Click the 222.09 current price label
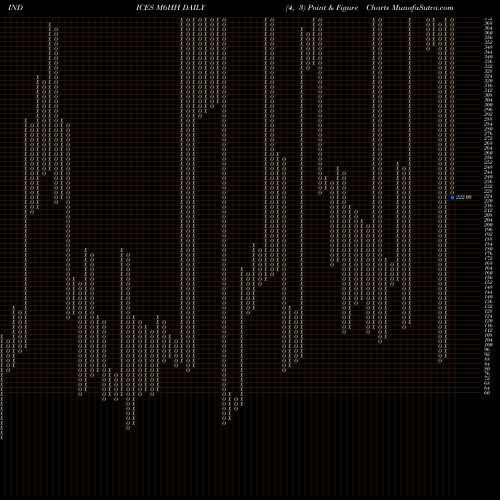500x500 pixels. 464,197
